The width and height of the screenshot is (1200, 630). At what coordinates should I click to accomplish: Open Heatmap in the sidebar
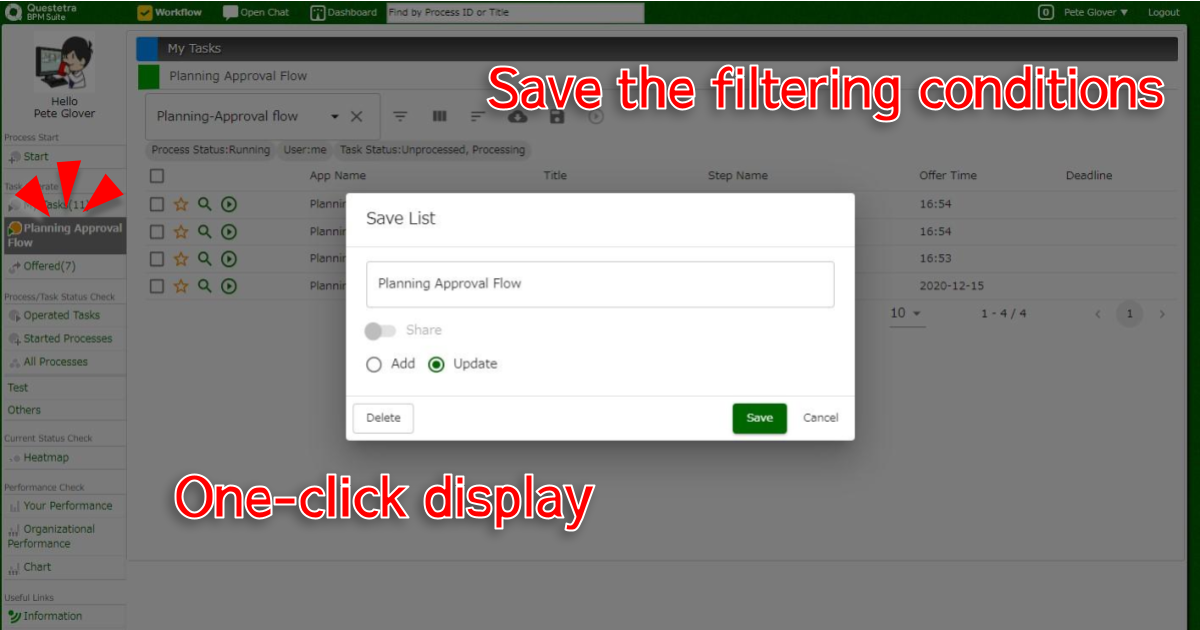click(46, 458)
